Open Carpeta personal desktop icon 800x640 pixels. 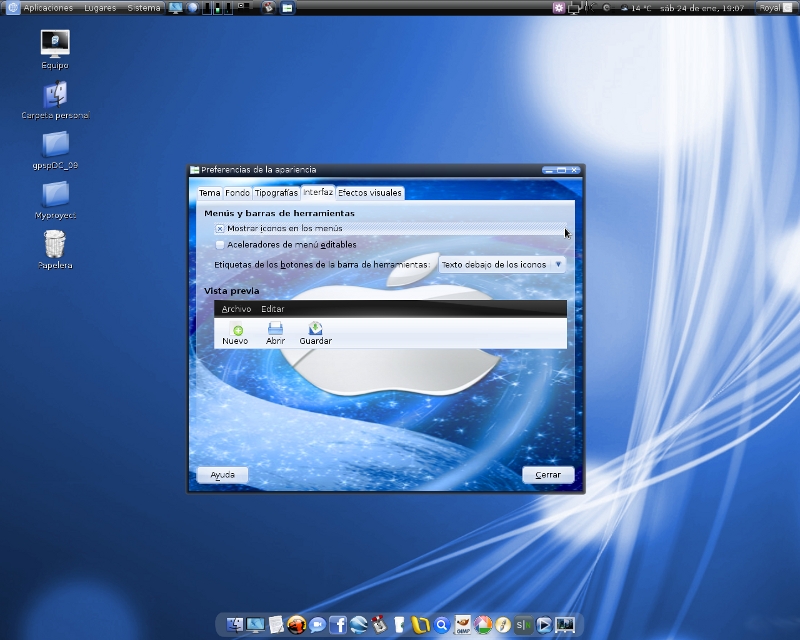pyautogui.click(x=55, y=100)
